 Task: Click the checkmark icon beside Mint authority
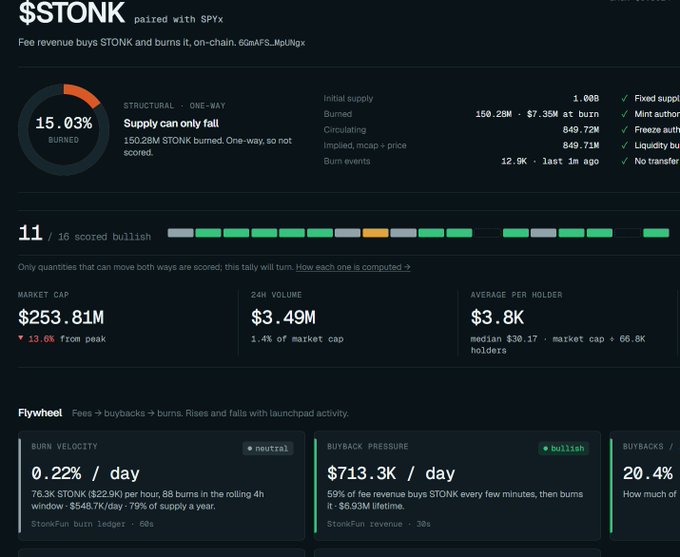click(x=624, y=114)
